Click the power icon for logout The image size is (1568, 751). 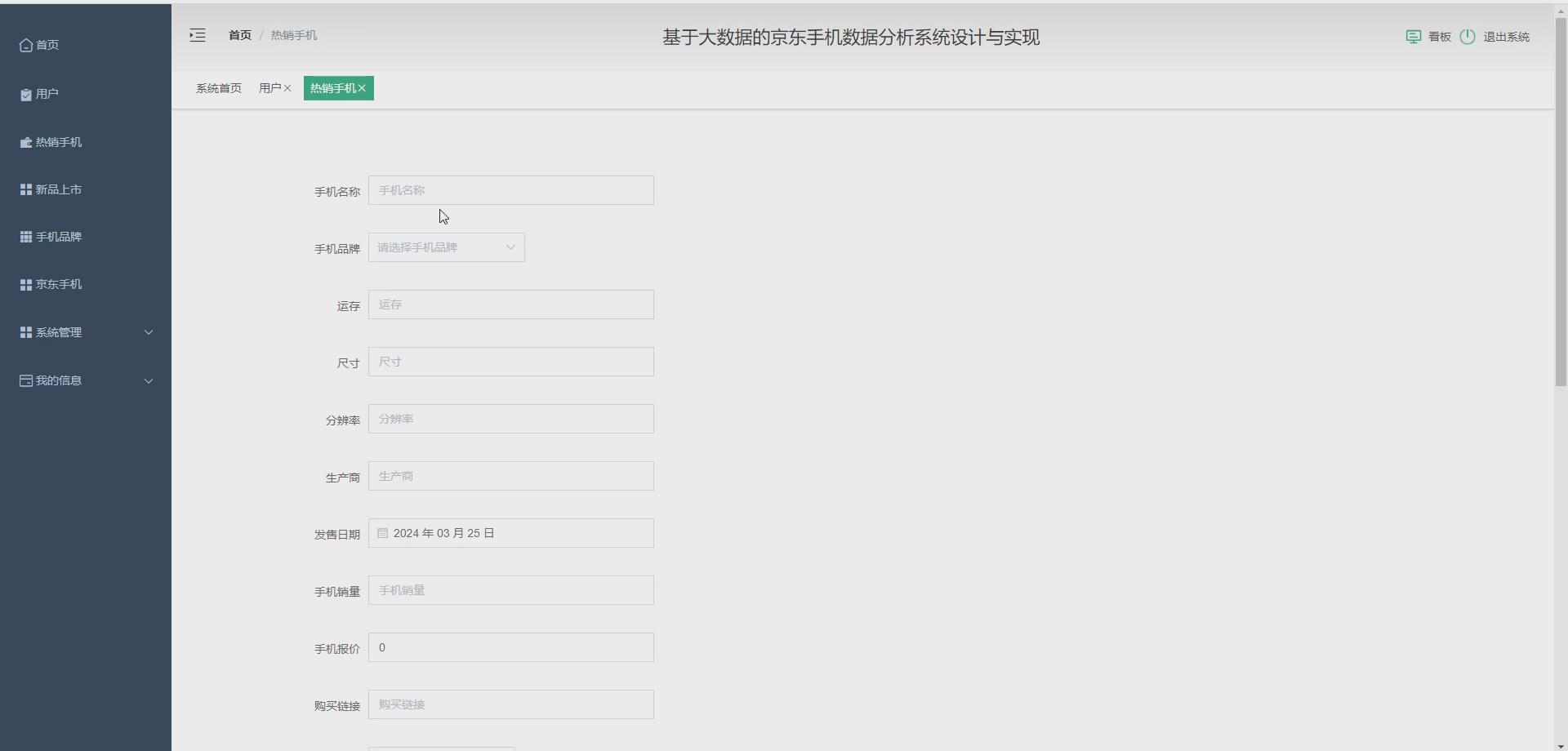click(x=1468, y=37)
